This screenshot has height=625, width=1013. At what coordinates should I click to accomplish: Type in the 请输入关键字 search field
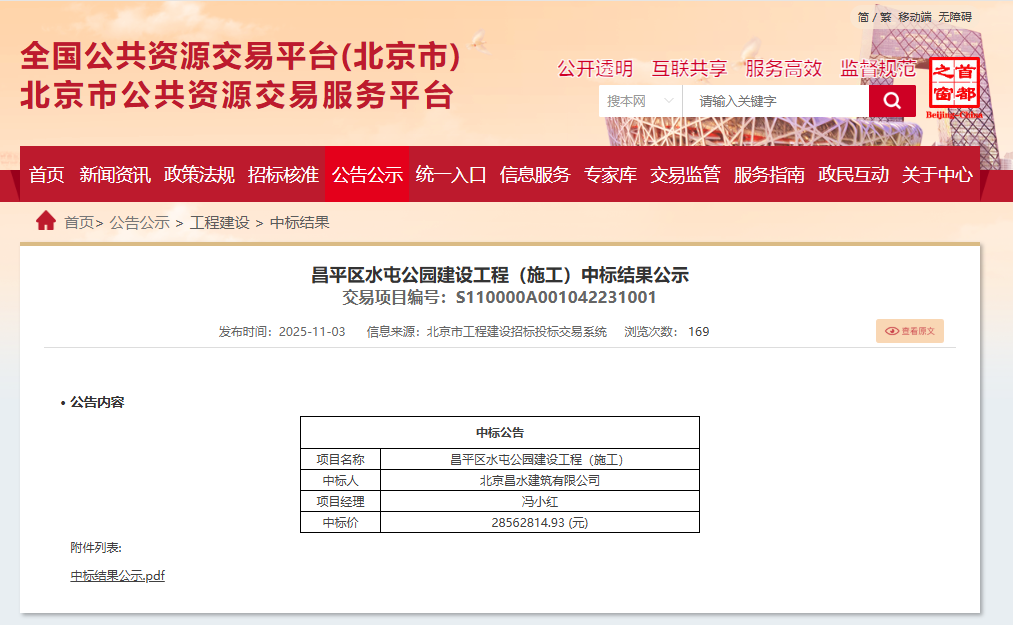(x=775, y=101)
